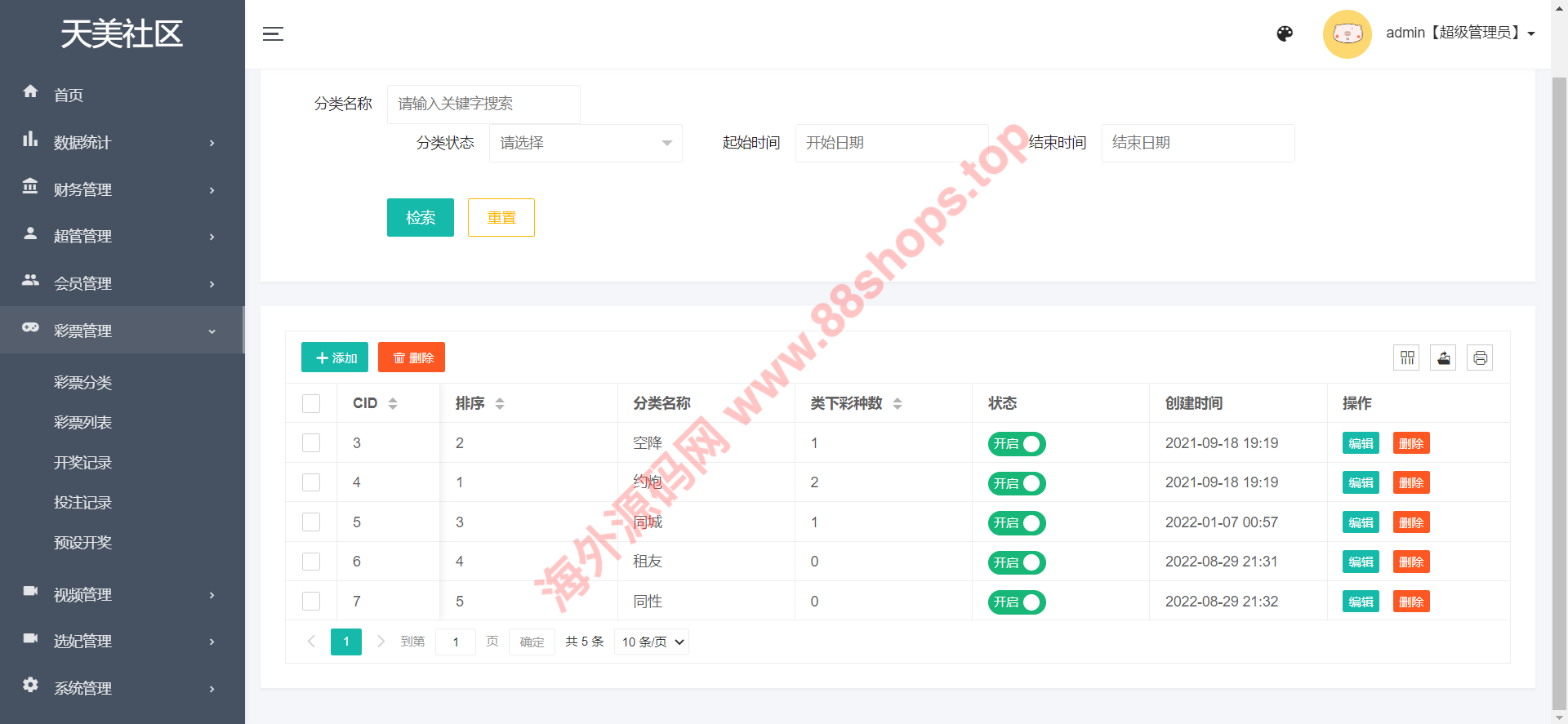Go to 开奖记录 menu item
Image resolution: width=1568 pixels, height=724 pixels.
[x=82, y=462]
